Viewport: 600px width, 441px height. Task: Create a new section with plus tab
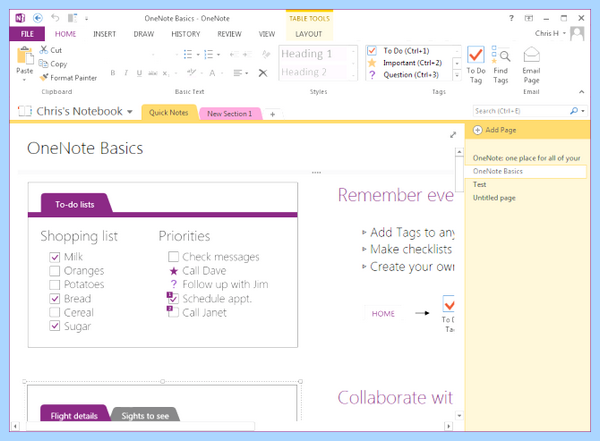point(272,114)
